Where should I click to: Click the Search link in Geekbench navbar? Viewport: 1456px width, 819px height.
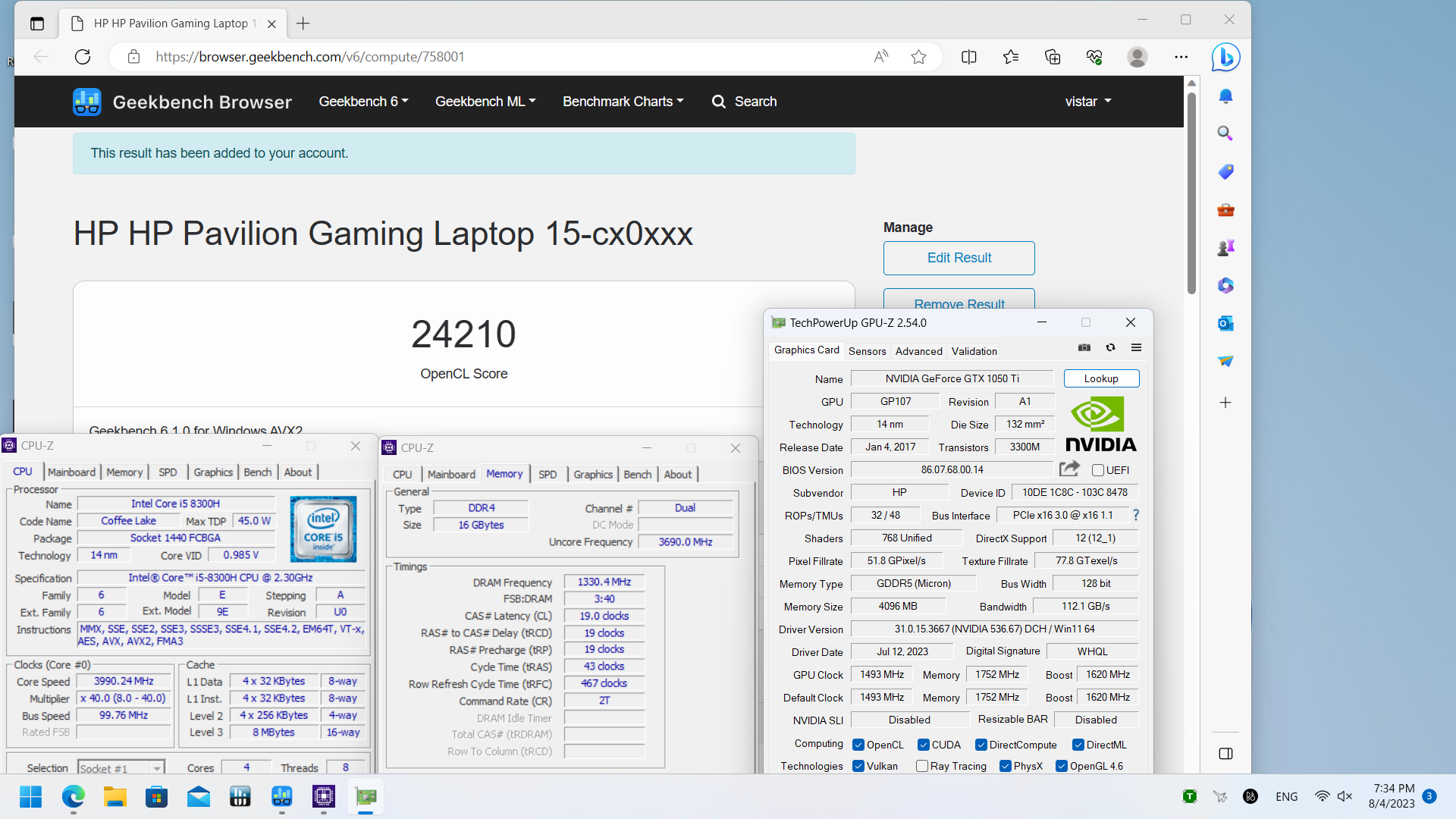(744, 102)
